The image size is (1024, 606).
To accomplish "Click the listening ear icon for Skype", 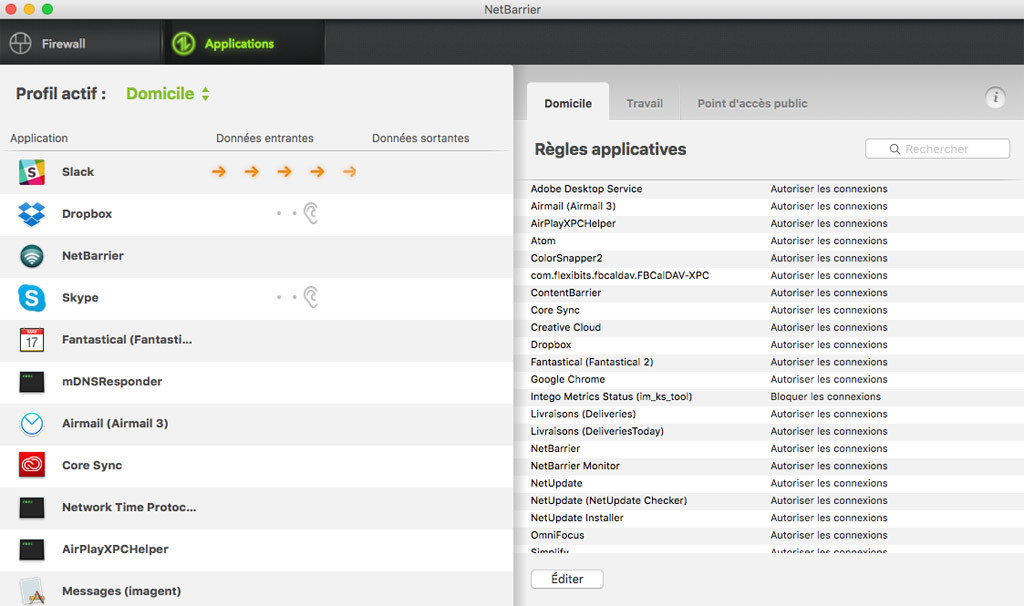I will [311, 297].
